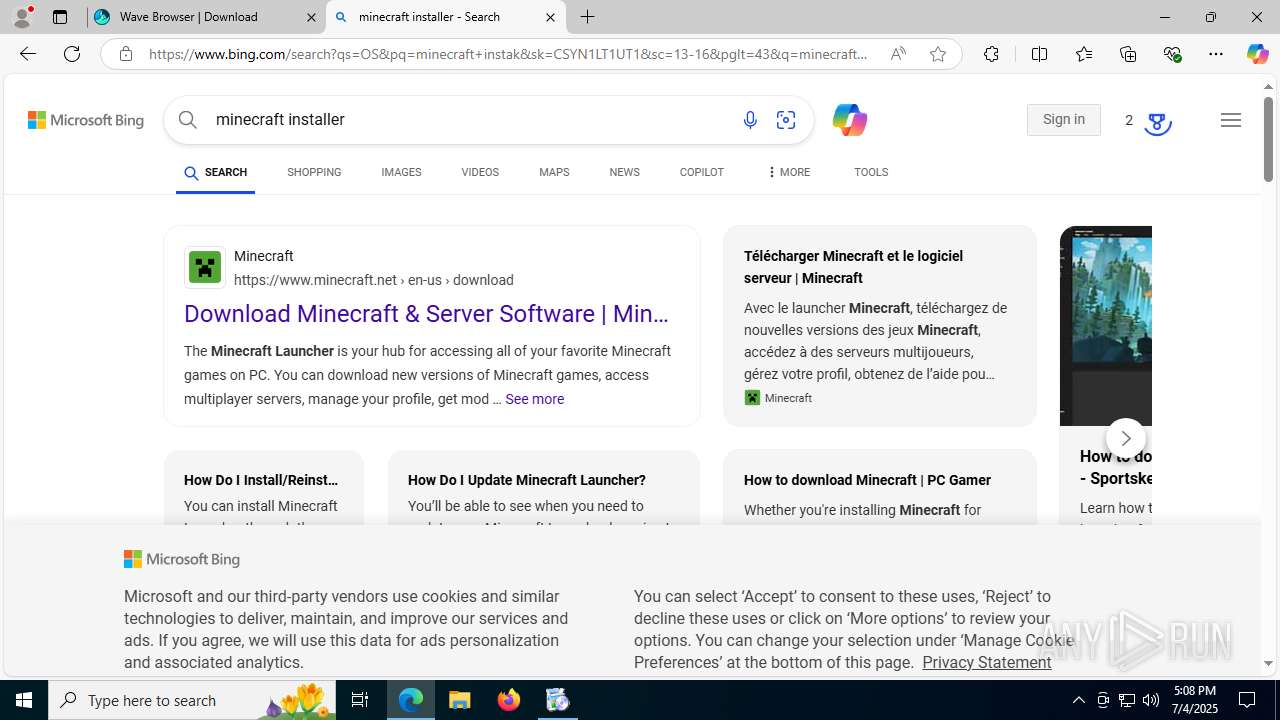This screenshot has width=1280, height=720.
Task: Open visual search camera icon
Action: point(786,120)
